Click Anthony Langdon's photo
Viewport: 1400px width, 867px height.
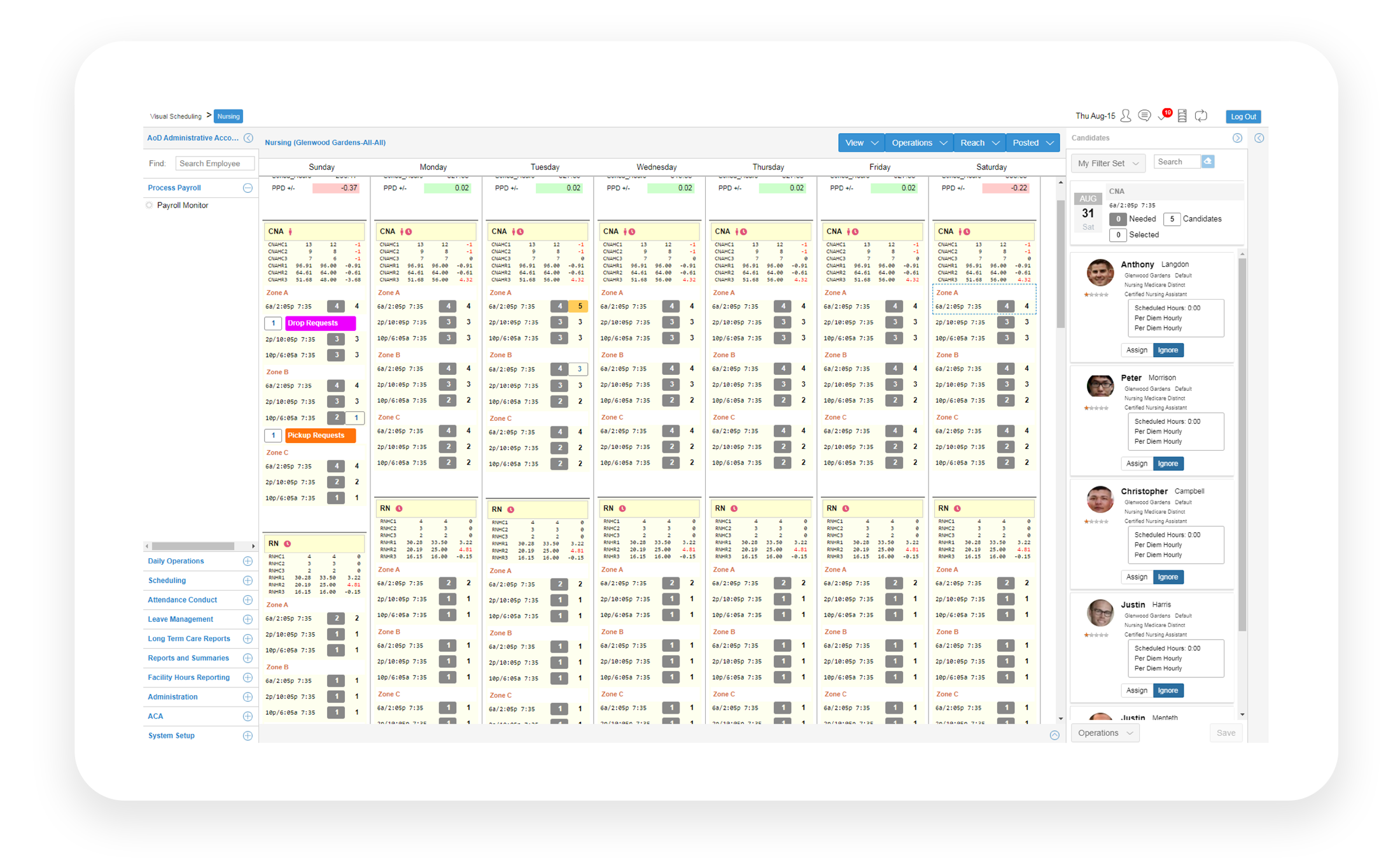tap(1100, 272)
